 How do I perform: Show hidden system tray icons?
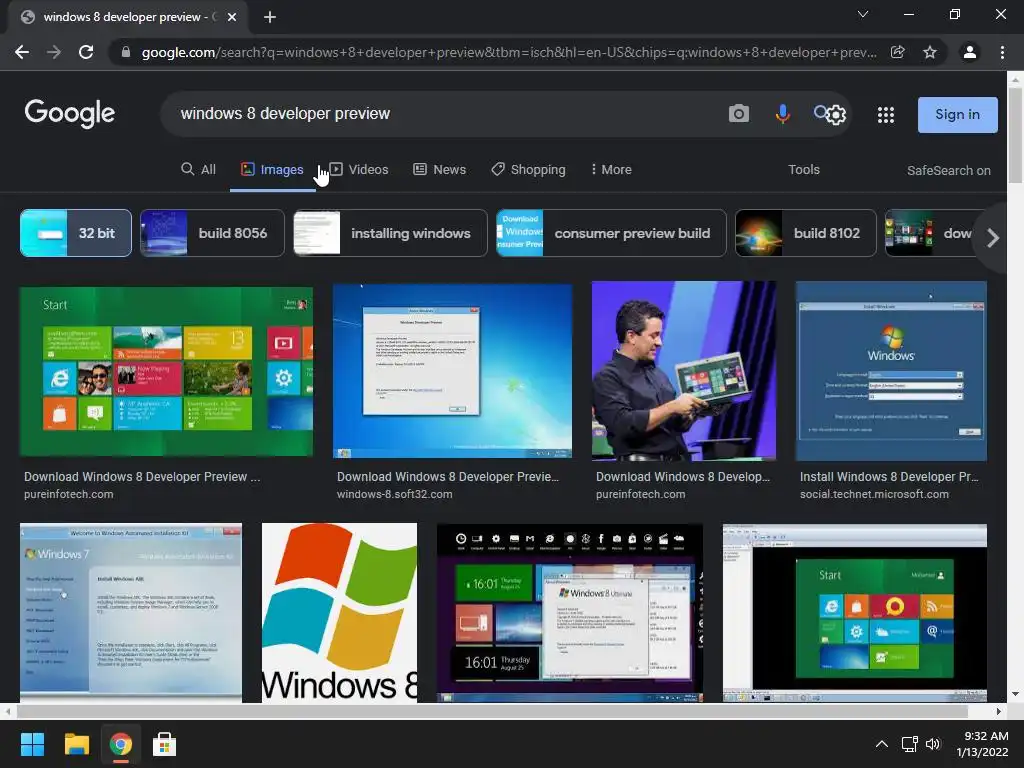tap(882, 744)
